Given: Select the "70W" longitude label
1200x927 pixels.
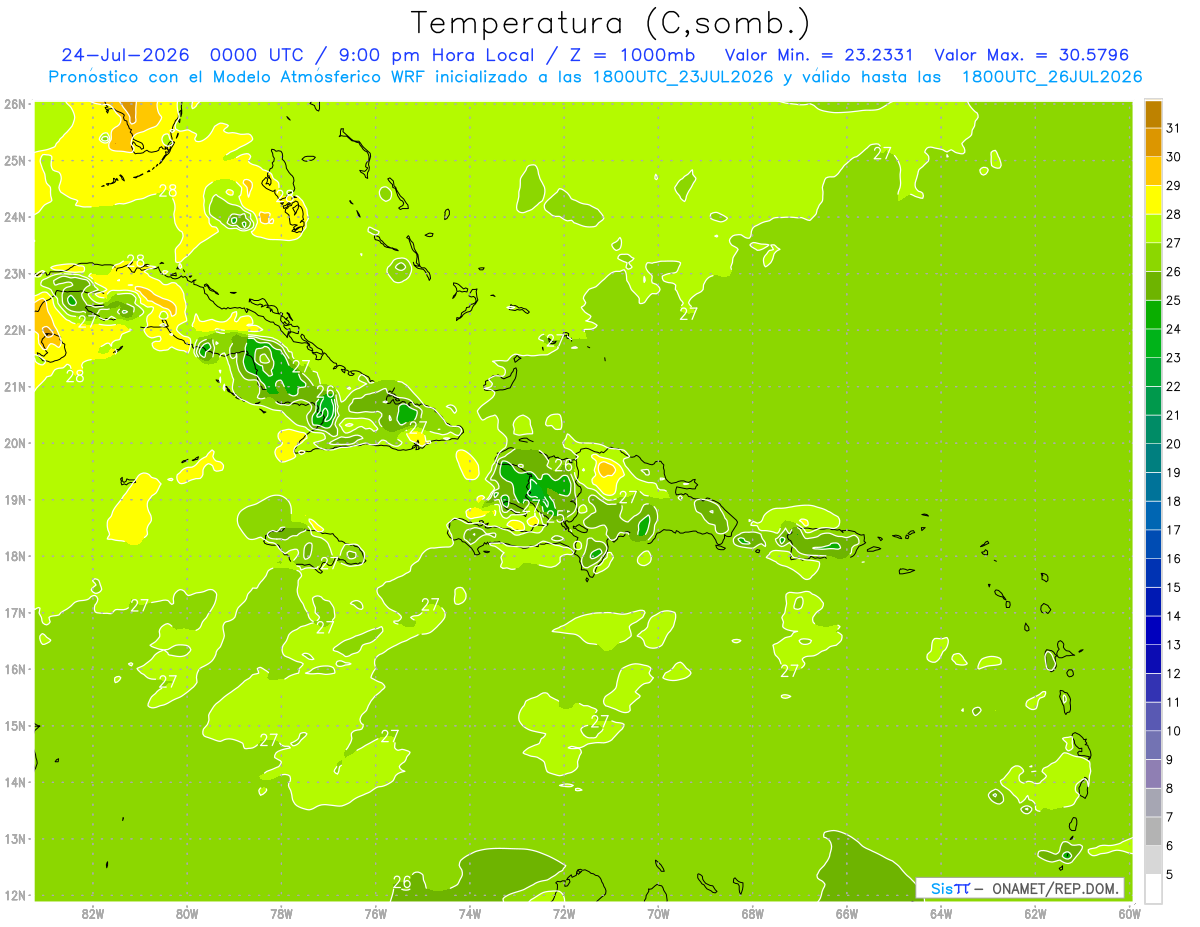Looking at the screenshot, I should click(658, 912).
